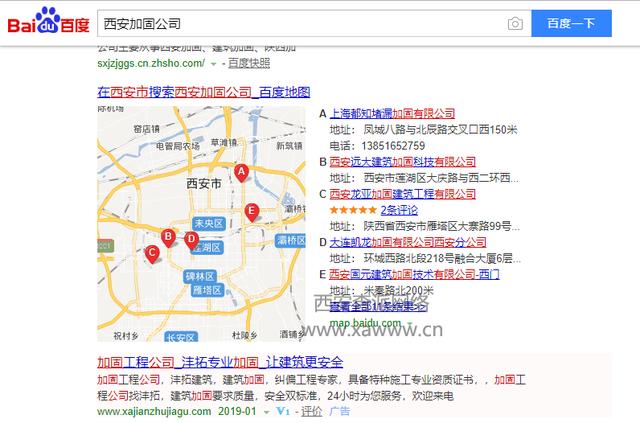Click the 百度一下 search button
Viewport: 640px width, 423px height.
coord(571,23)
